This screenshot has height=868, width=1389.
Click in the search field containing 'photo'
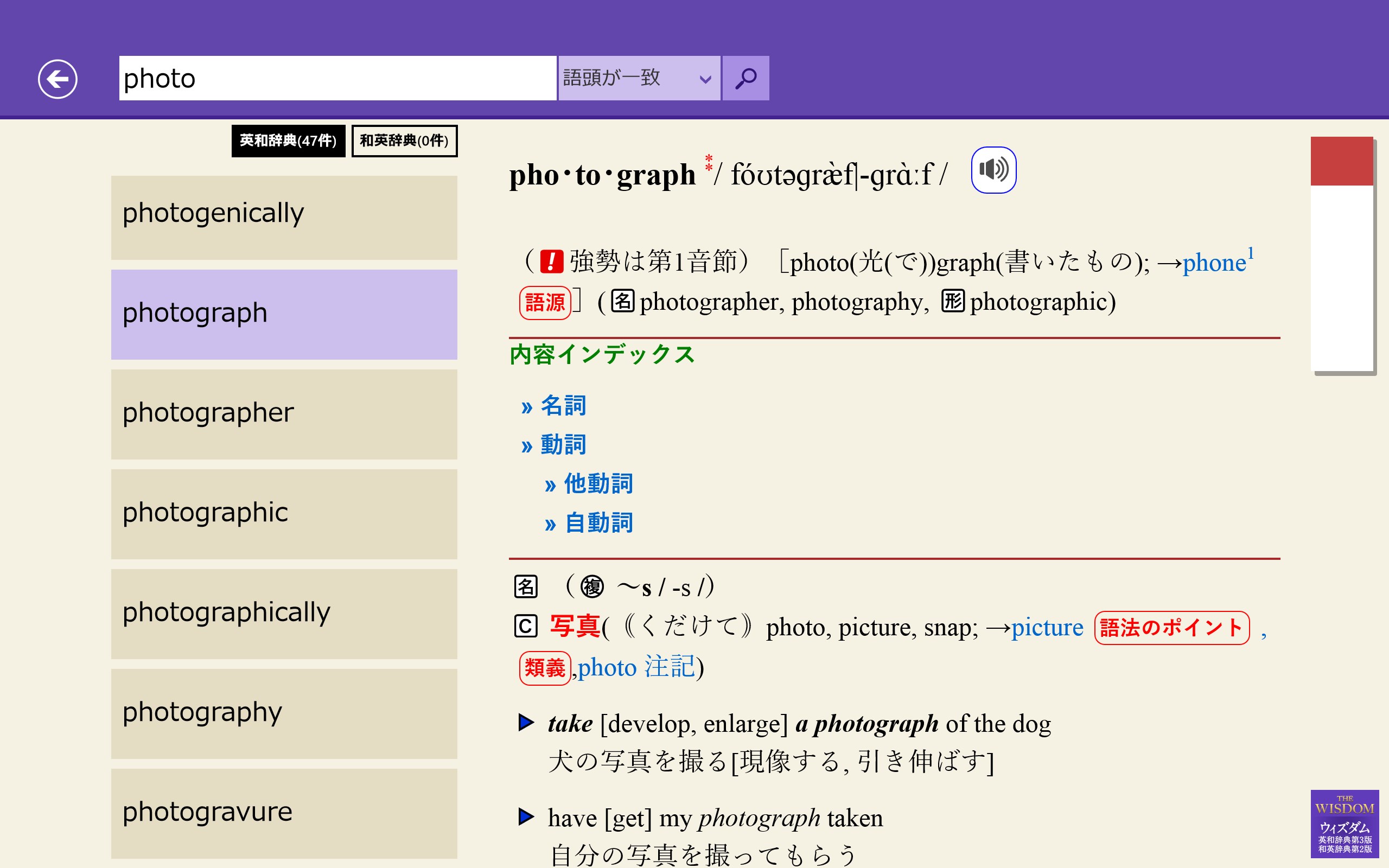tap(337, 78)
